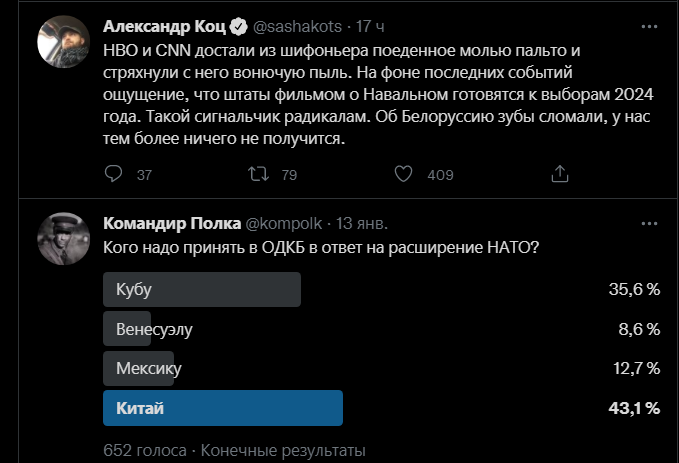Open Александр Коц profile avatar
This screenshot has height=463, width=679.
(64, 42)
